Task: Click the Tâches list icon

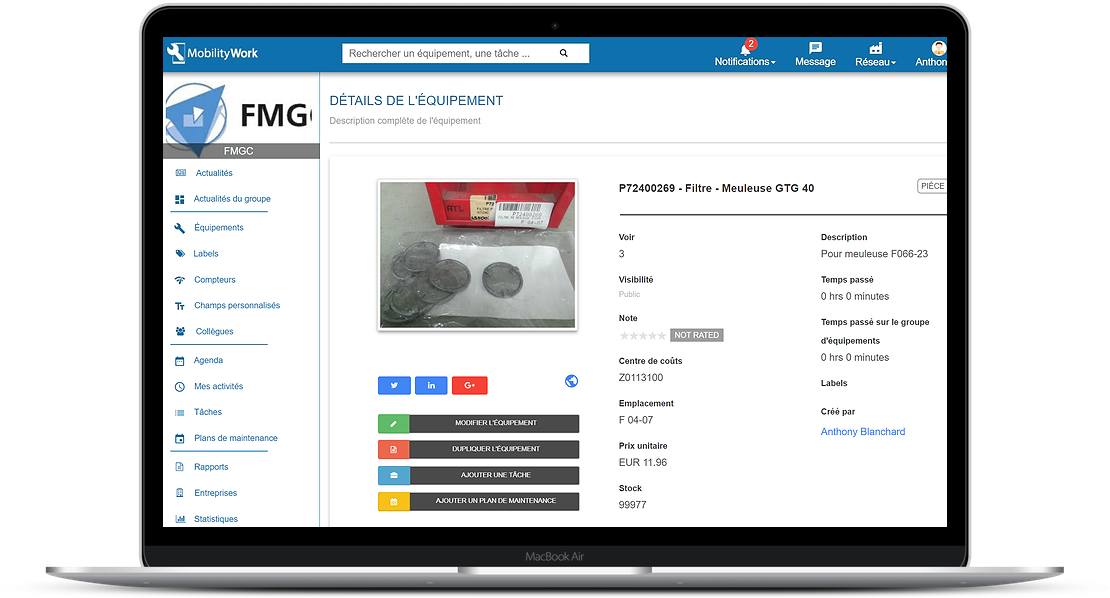Action: tap(180, 413)
